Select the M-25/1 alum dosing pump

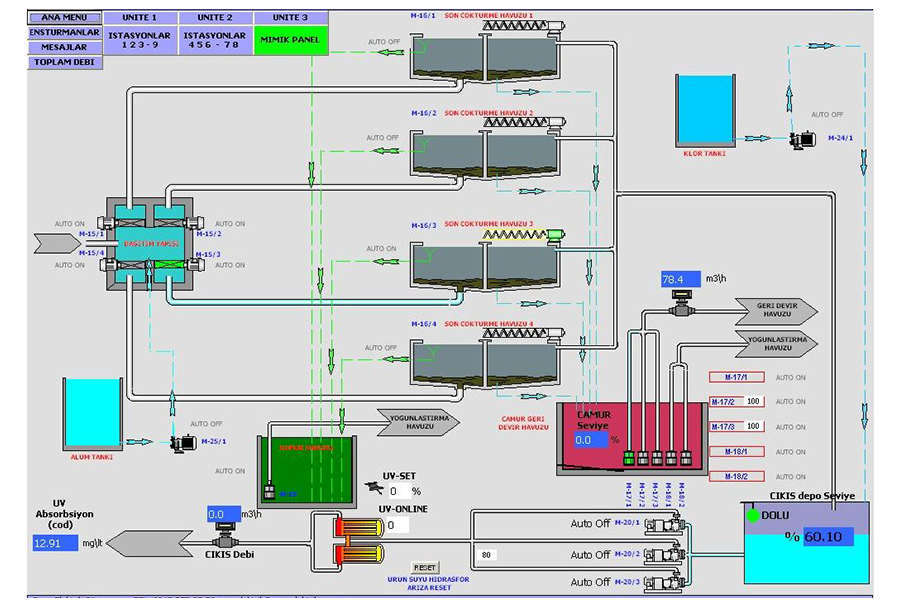point(184,443)
